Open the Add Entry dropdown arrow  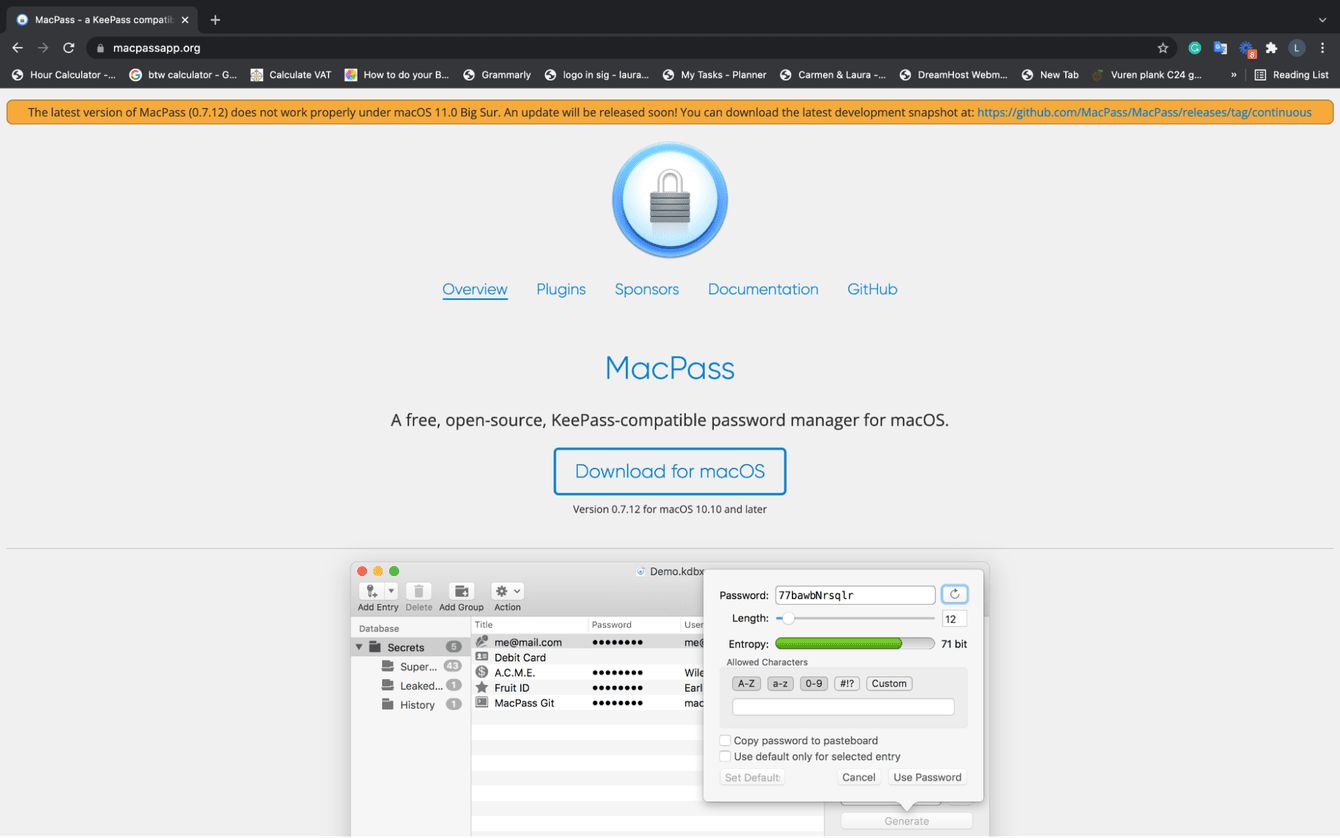(391, 591)
